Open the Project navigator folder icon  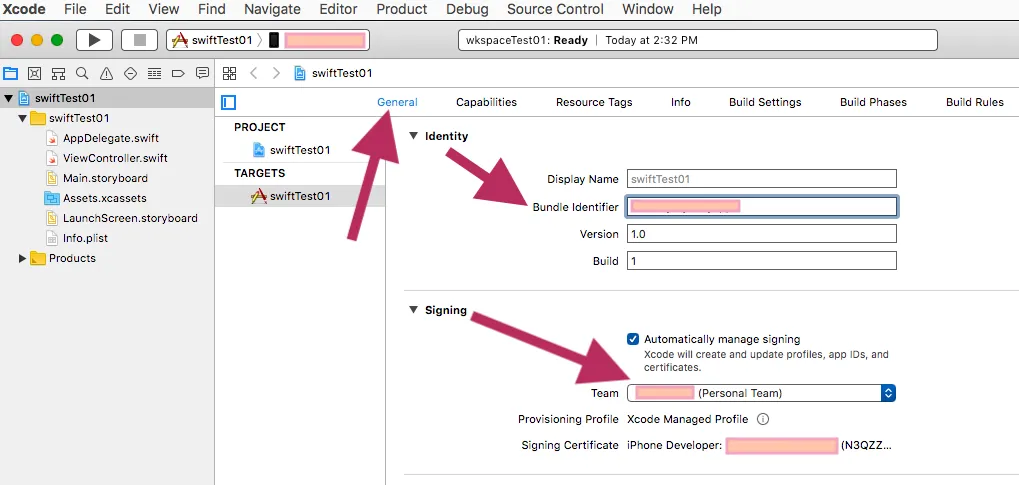coord(11,73)
